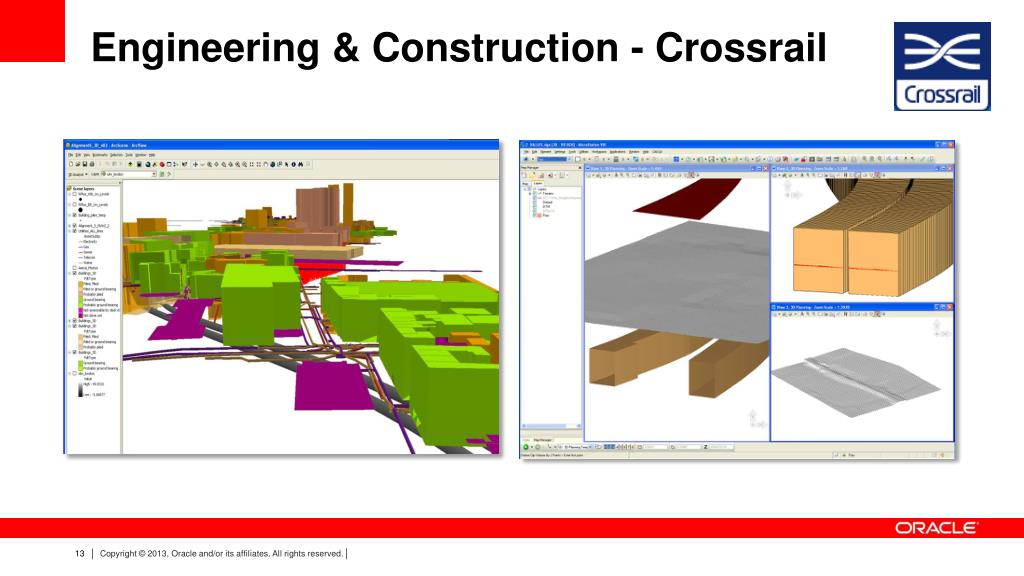Select the black arrow Select tool in ArcScene

[287, 164]
